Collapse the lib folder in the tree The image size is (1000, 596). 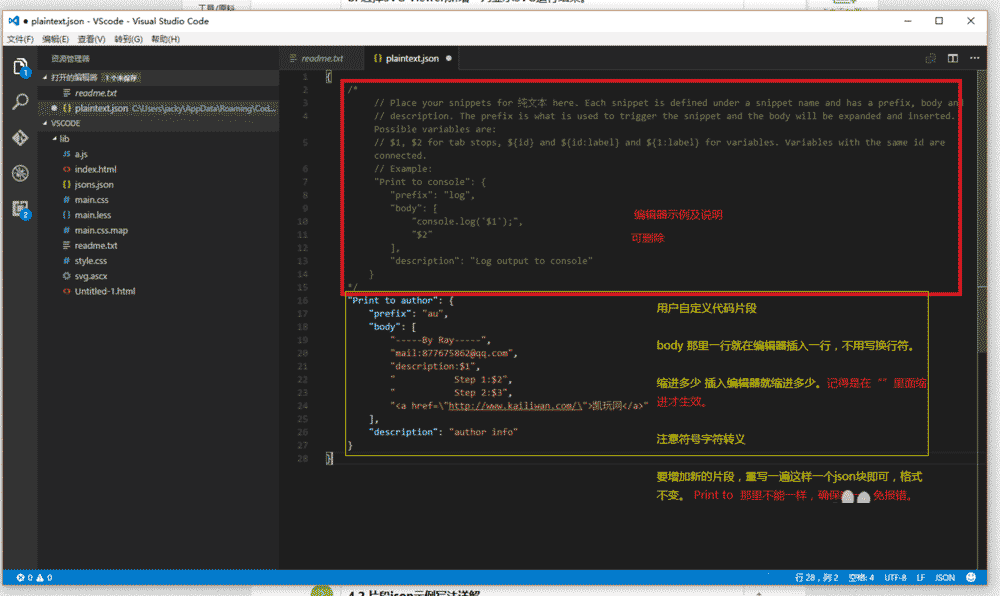click(x=55, y=138)
